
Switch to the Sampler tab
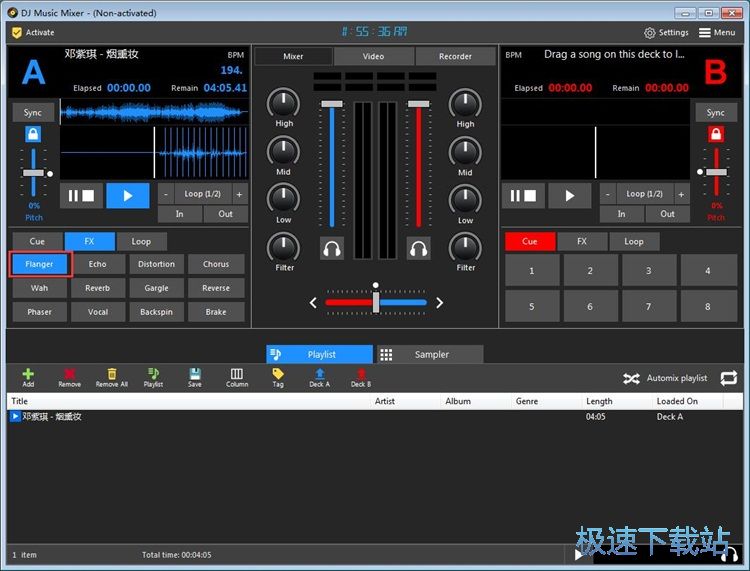[428, 354]
